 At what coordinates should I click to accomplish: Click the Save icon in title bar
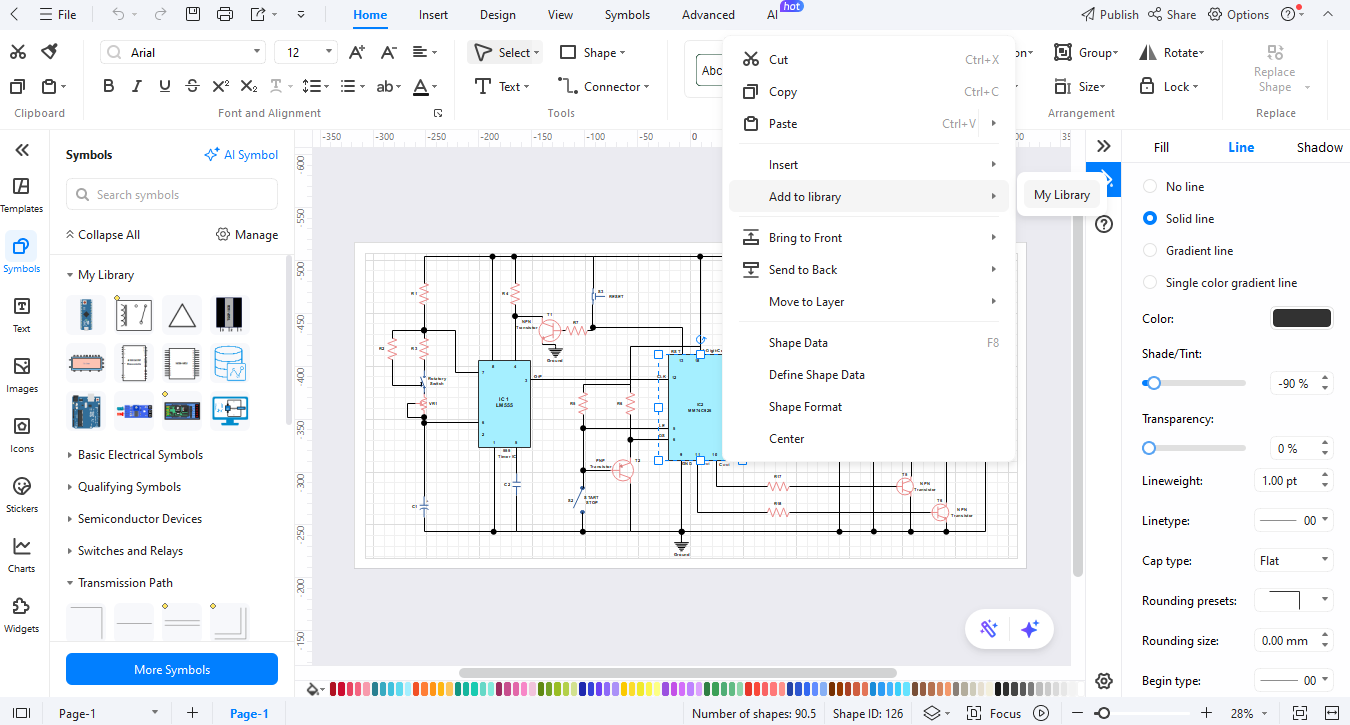click(x=193, y=14)
